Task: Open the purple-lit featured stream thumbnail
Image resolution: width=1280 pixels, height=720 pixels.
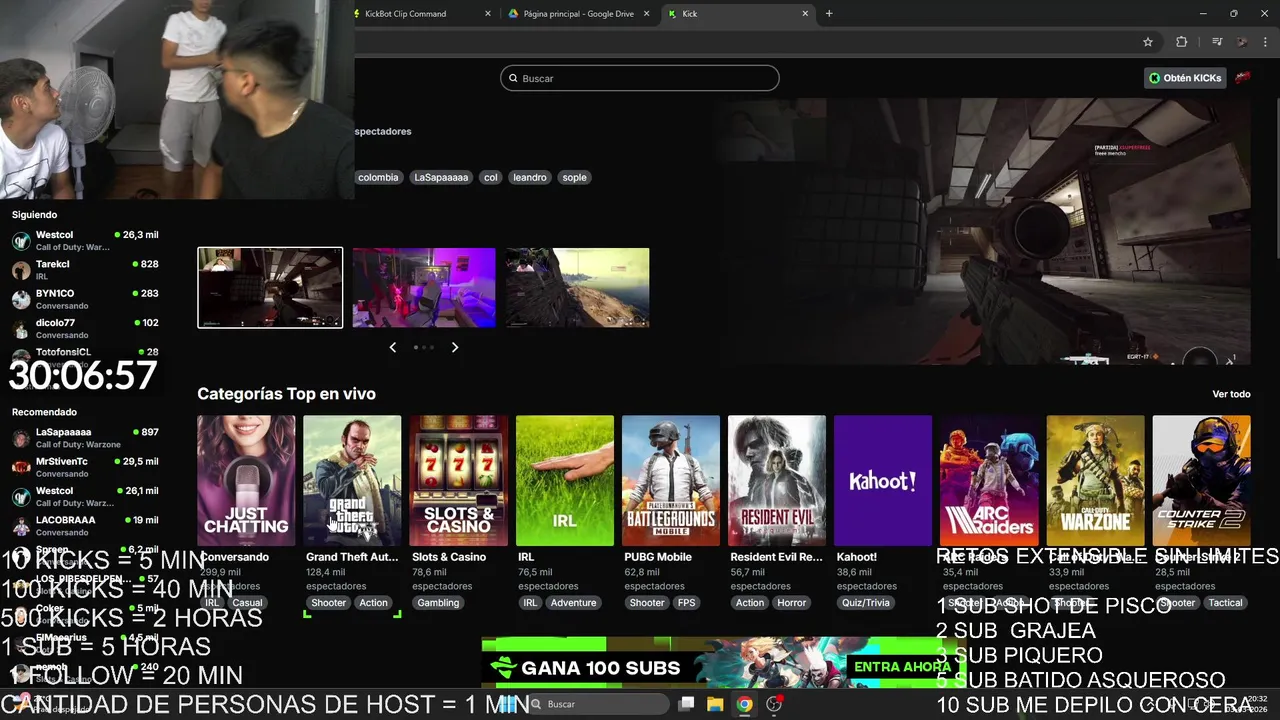Action: point(424,288)
